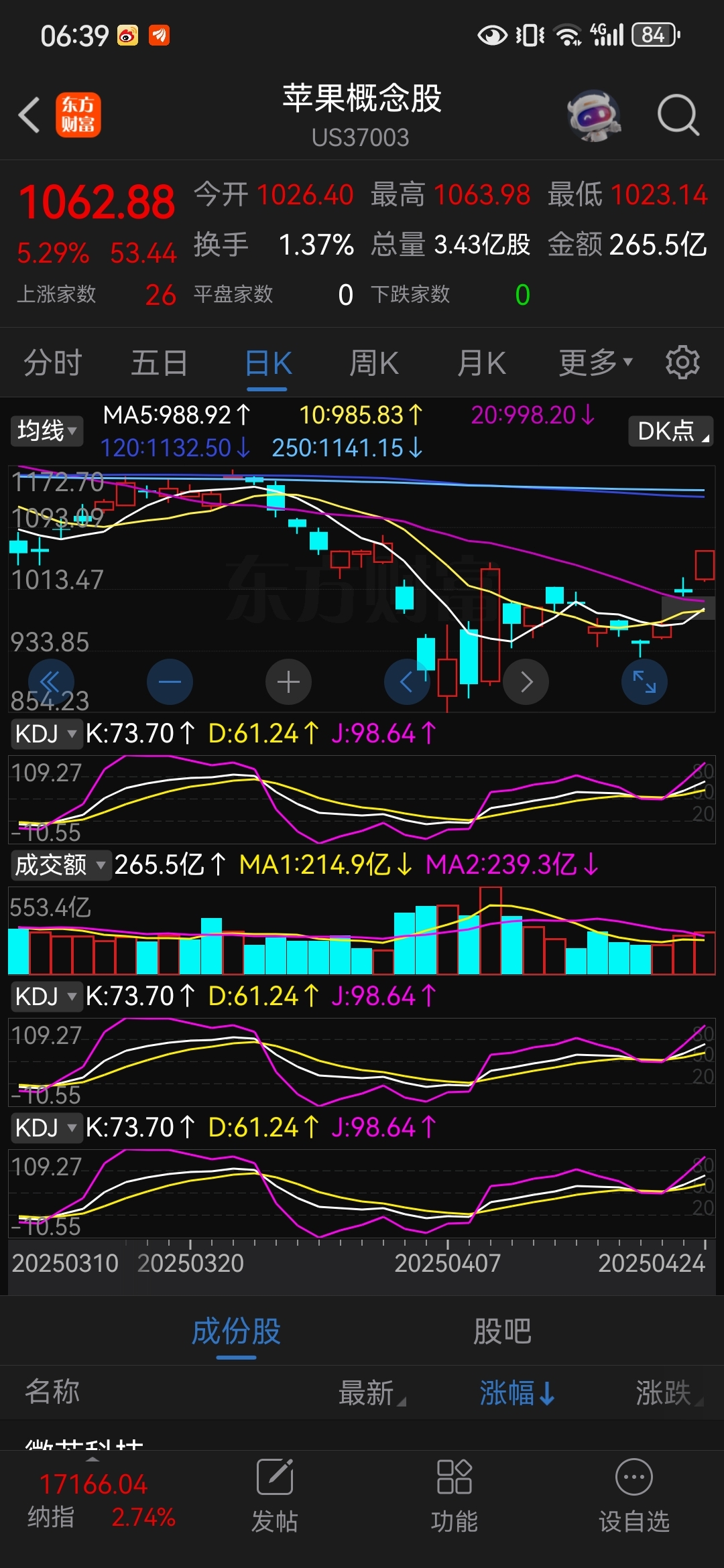Tap the 名称 column header
Image resolution: width=724 pixels, height=1568 pixels.
coord(52,1392)
